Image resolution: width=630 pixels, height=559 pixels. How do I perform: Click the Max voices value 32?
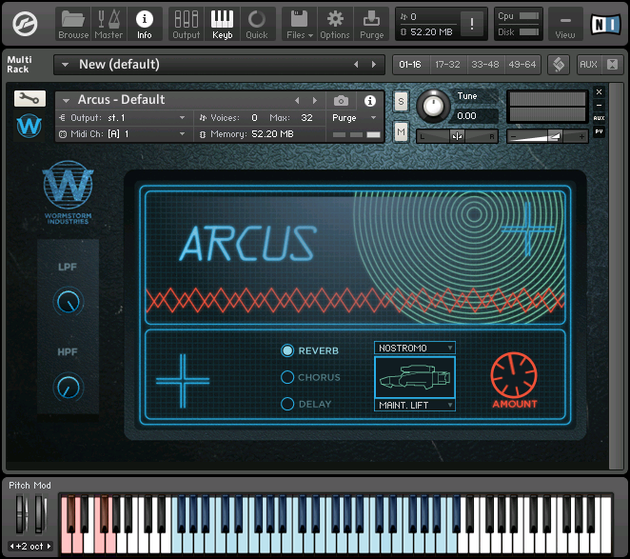pos(307,118)
